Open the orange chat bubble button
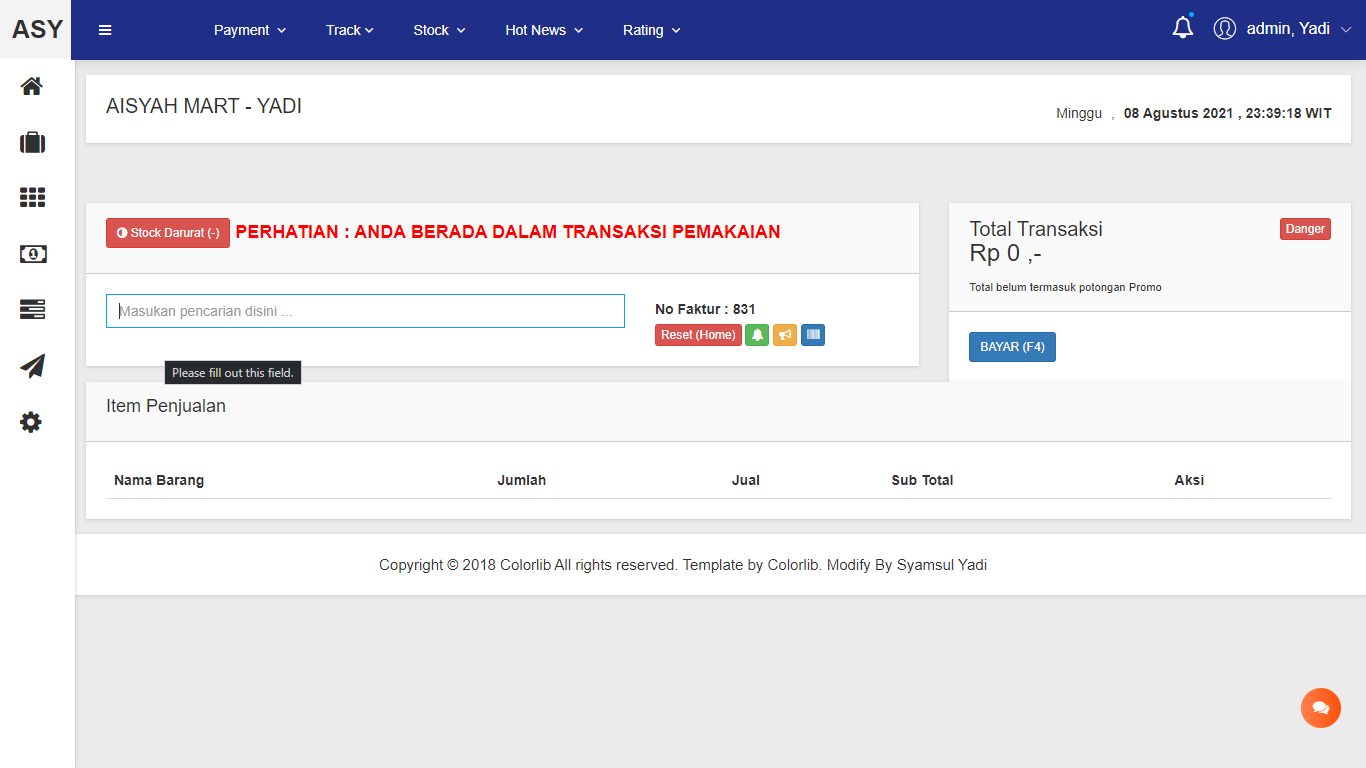Screen dimensions: 1366x768 click(1321, 708)
